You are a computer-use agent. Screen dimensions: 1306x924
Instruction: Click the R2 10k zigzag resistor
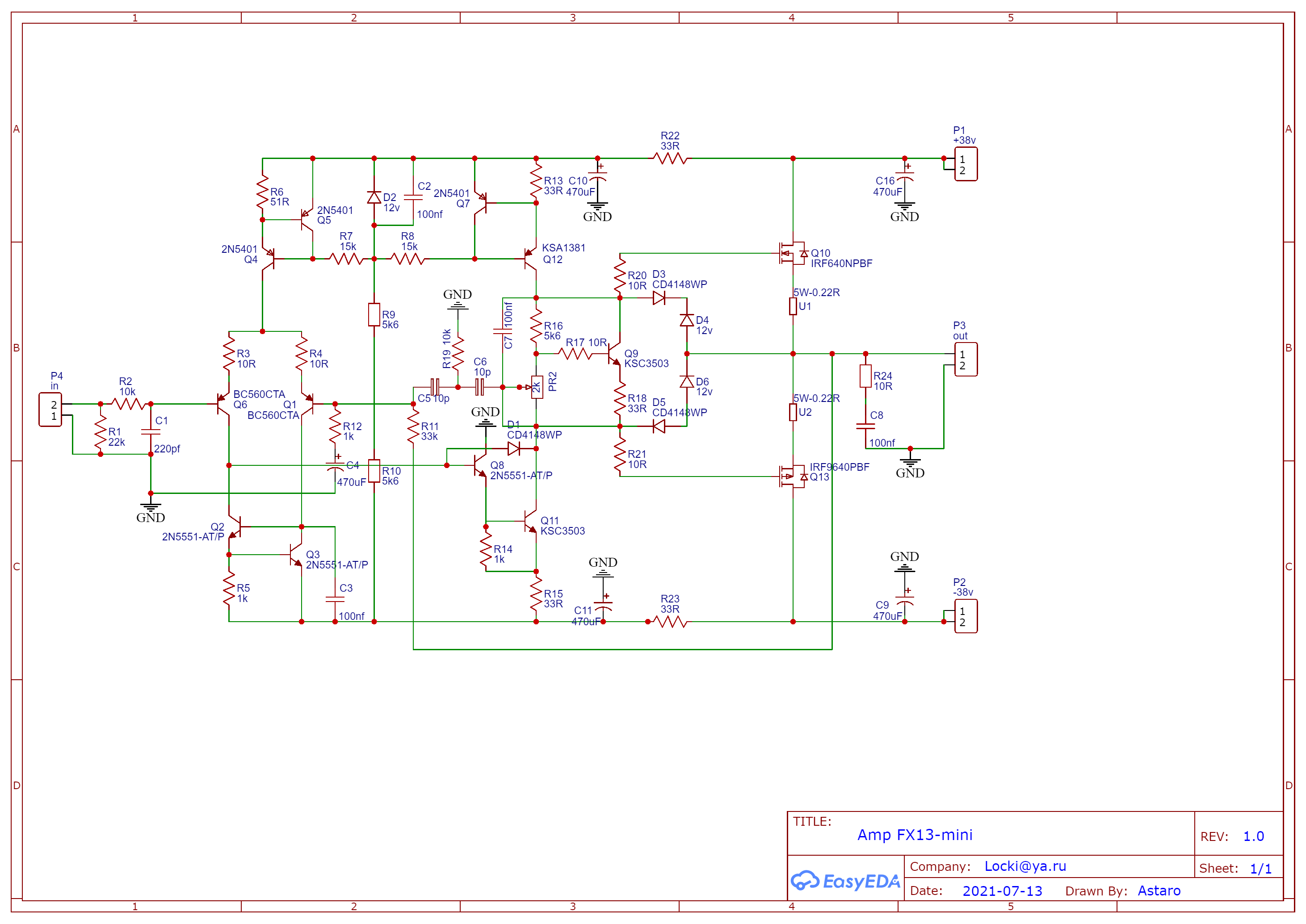[127, 403]
